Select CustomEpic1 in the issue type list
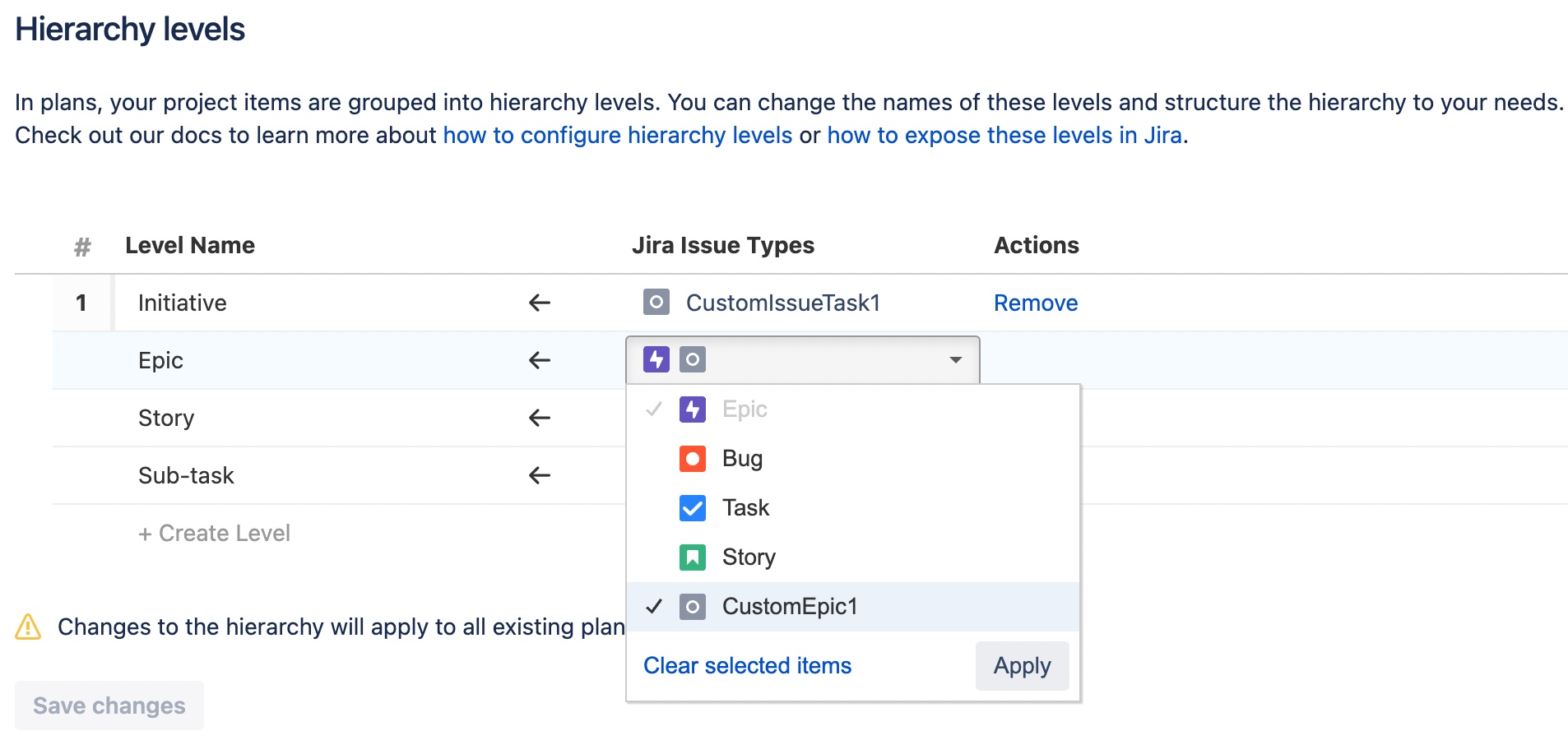Screen dimensions: 1568x740 (853, 607)
